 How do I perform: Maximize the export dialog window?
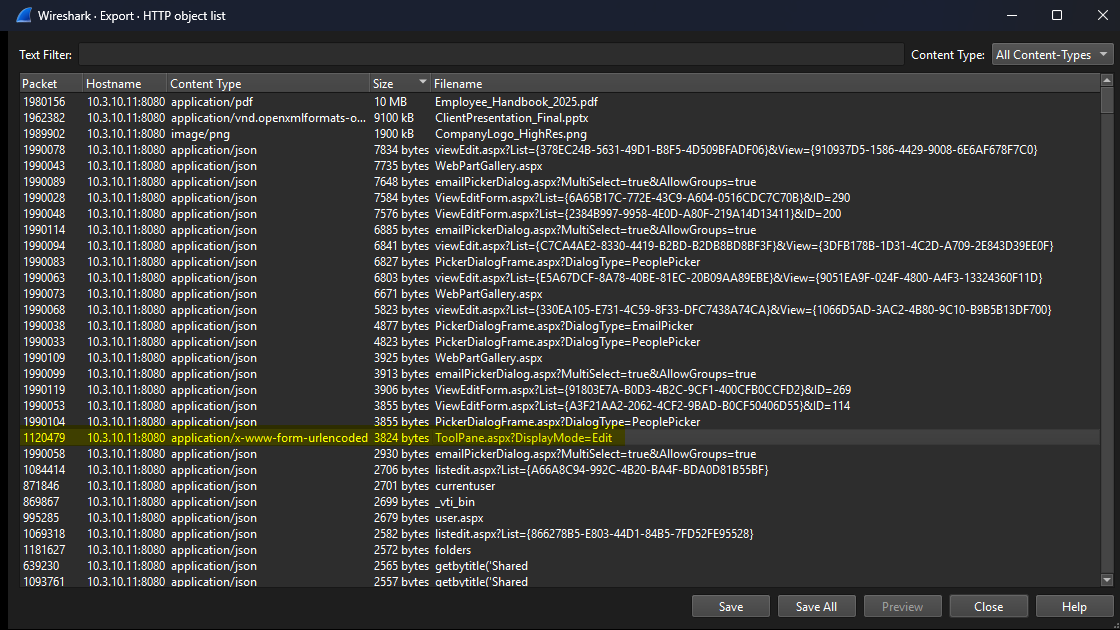click(1057, 16)
